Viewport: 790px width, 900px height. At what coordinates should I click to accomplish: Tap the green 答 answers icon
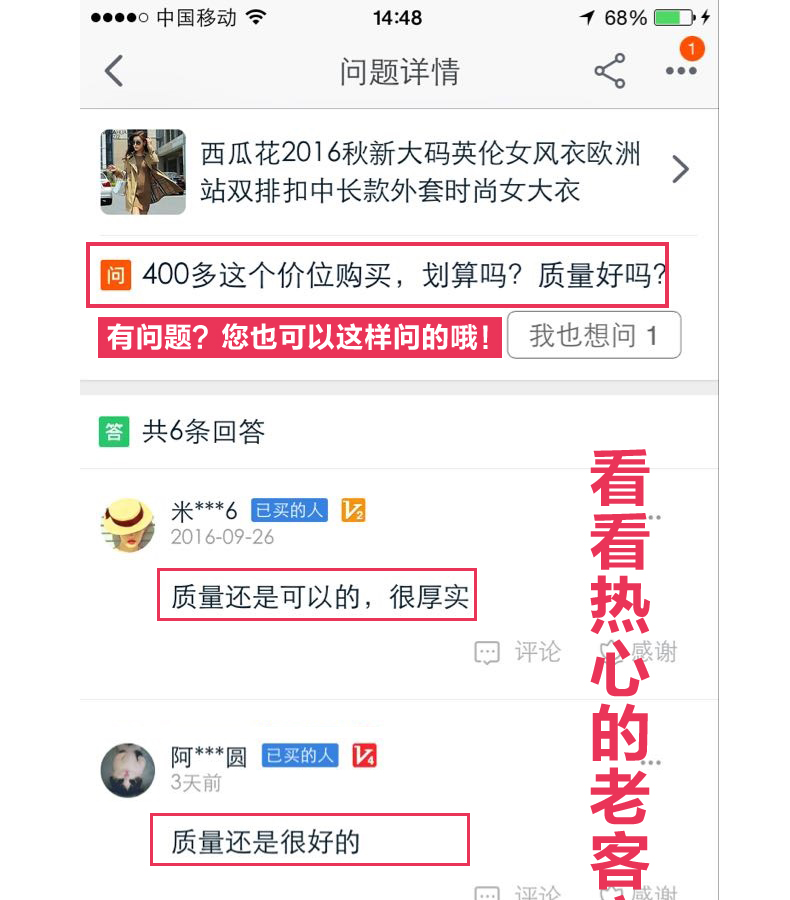[114, 431]
